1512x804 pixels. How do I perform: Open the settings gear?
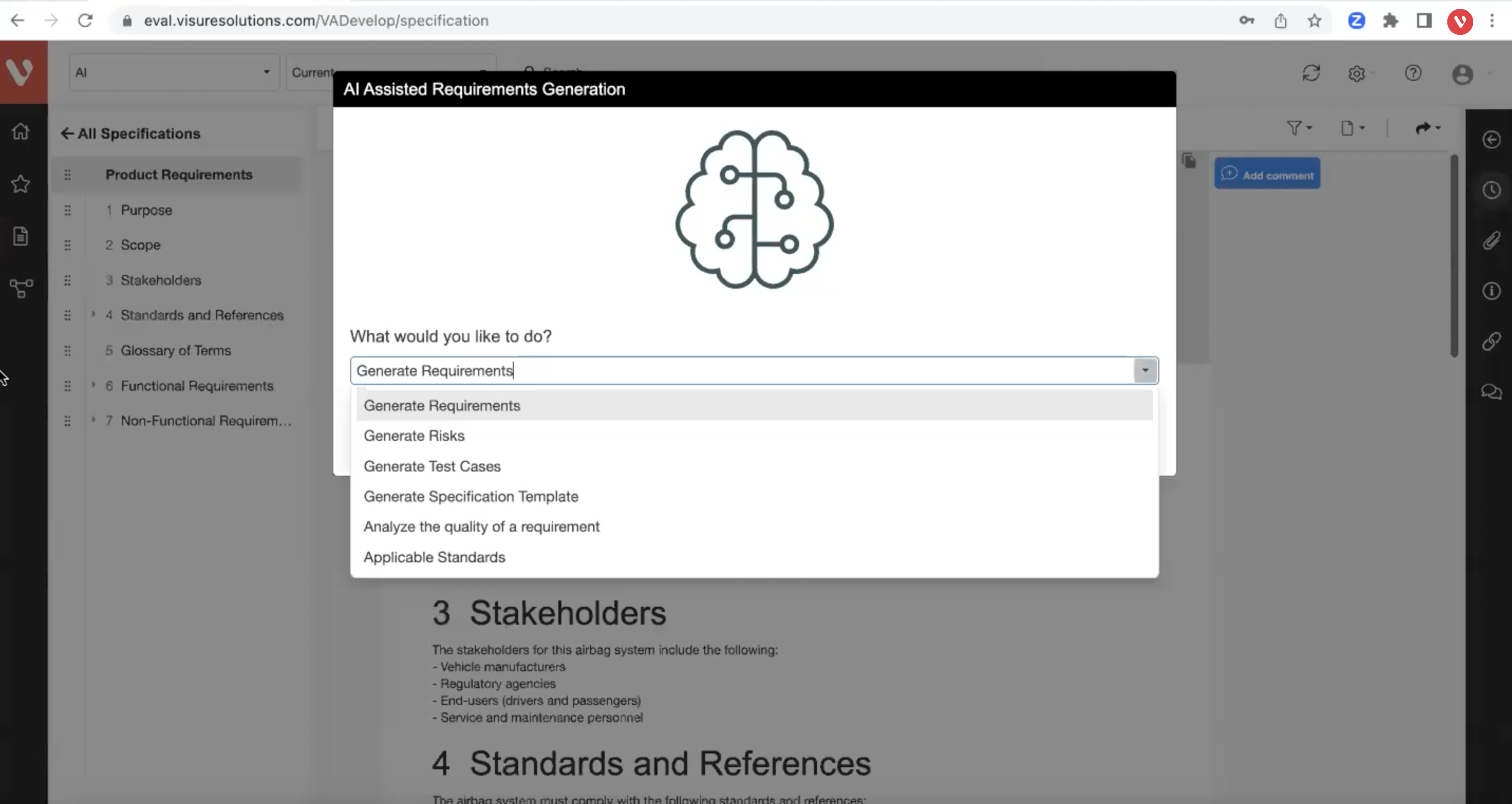coord(1357,73)
